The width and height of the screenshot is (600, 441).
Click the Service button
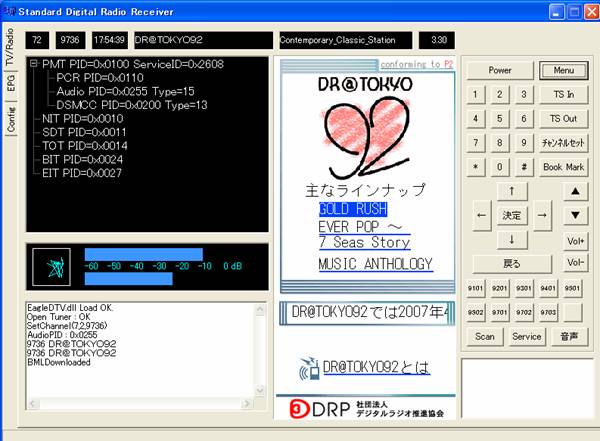tap(527, 336)
